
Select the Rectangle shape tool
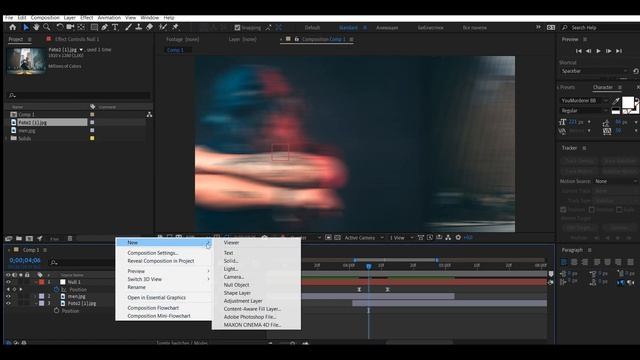94,27
